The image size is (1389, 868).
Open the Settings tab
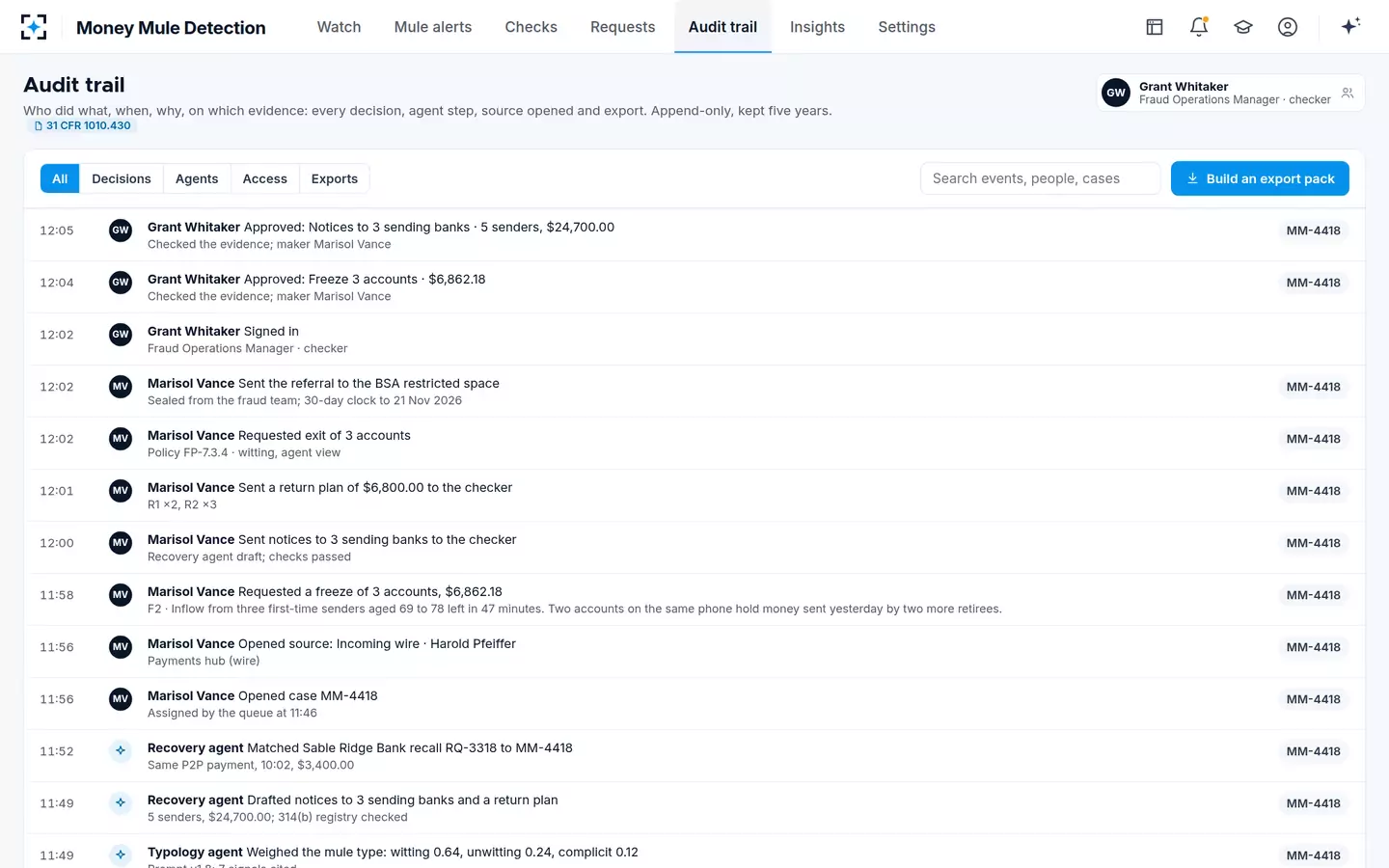click(x=907, y=27)
